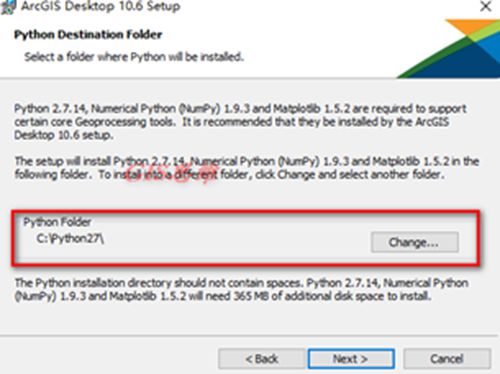Click the 'Select a folder where Python' subtitle
The width and height of the screenshot is (500, 374).
134,57
